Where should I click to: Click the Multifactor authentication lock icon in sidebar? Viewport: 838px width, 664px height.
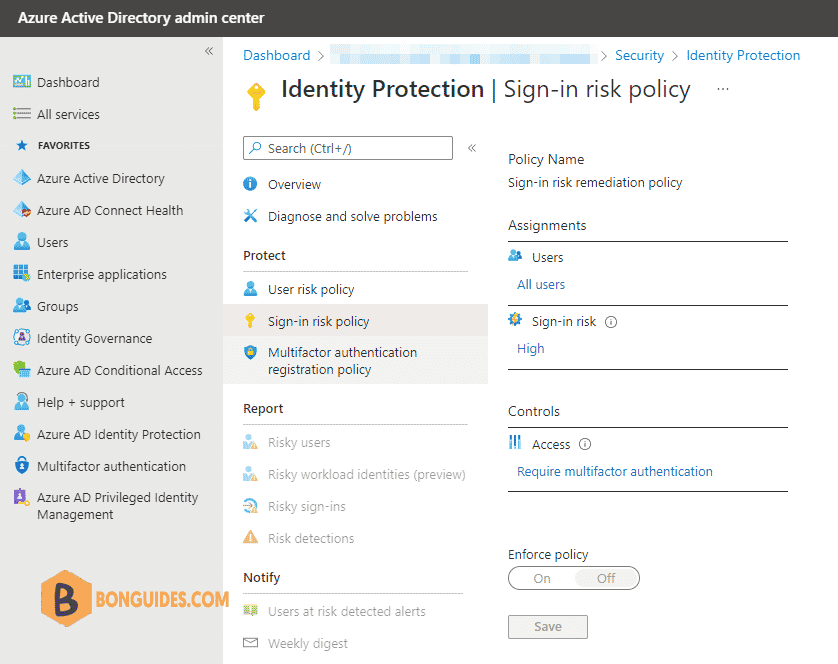[21, 466]
